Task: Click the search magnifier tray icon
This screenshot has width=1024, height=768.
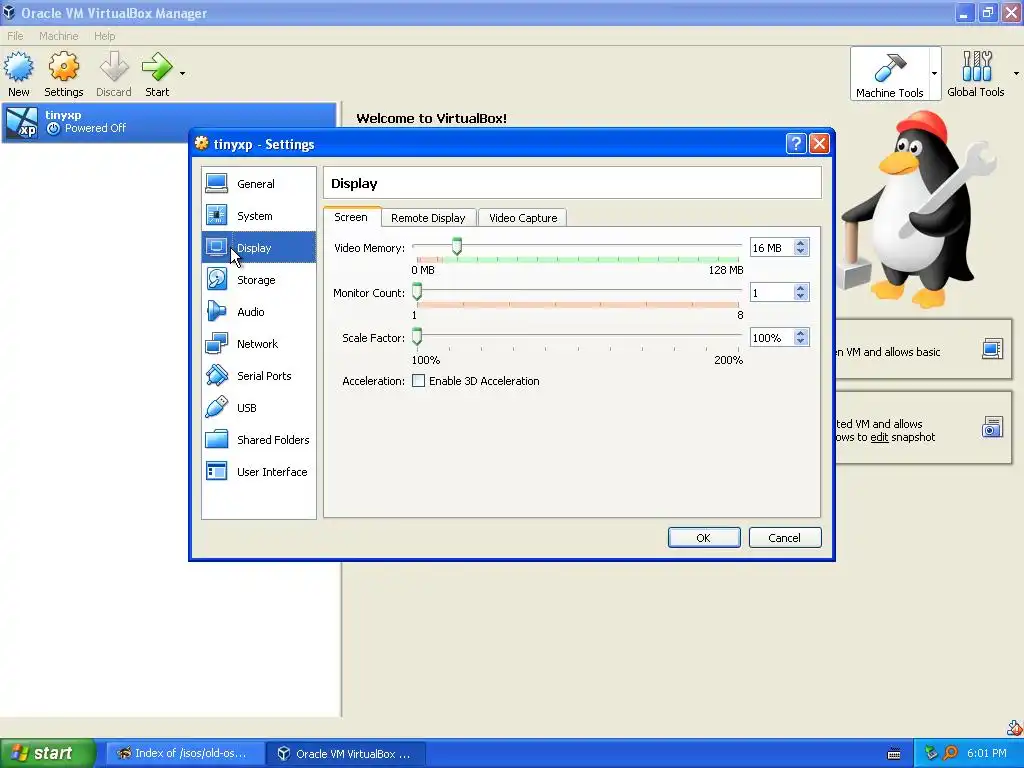Action: coord(951,753)
